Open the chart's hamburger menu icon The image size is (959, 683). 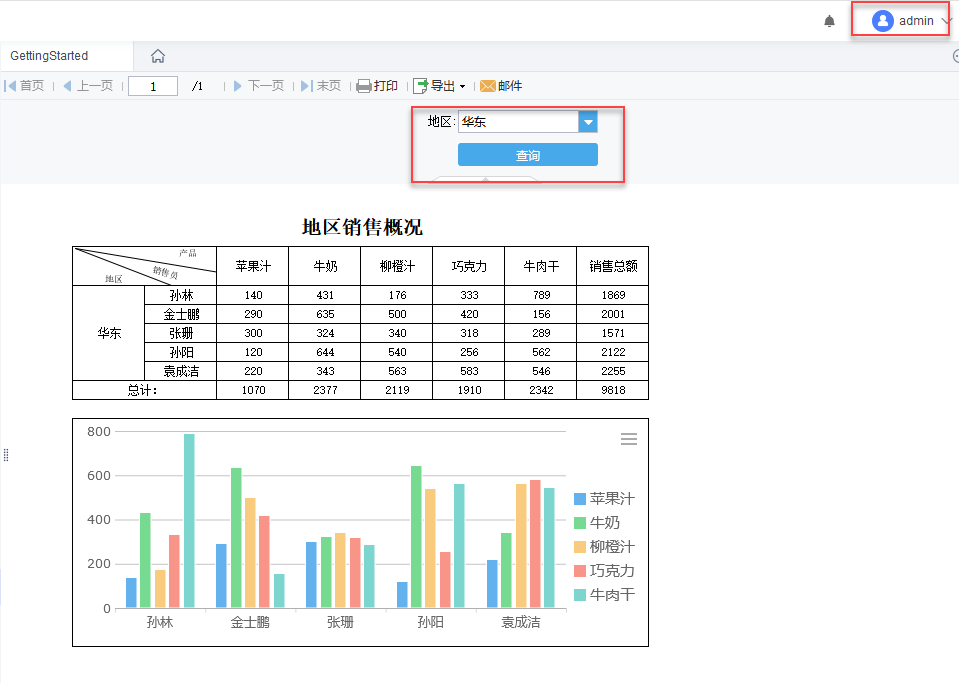pyautogui.click(x=628, y=438)
